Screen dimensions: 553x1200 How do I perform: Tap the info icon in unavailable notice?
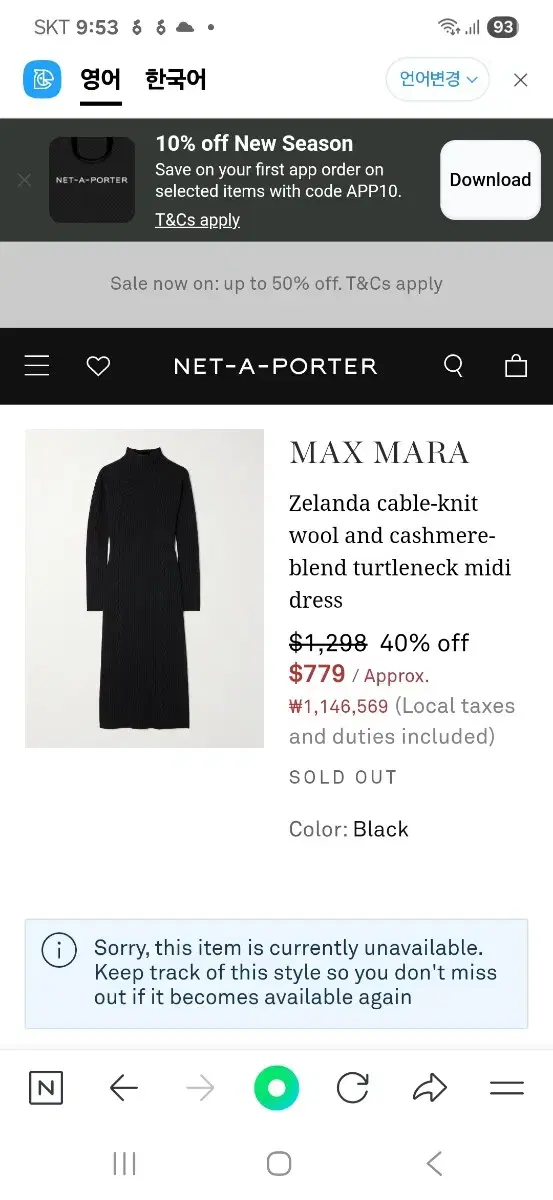click(x=59, y=950)
